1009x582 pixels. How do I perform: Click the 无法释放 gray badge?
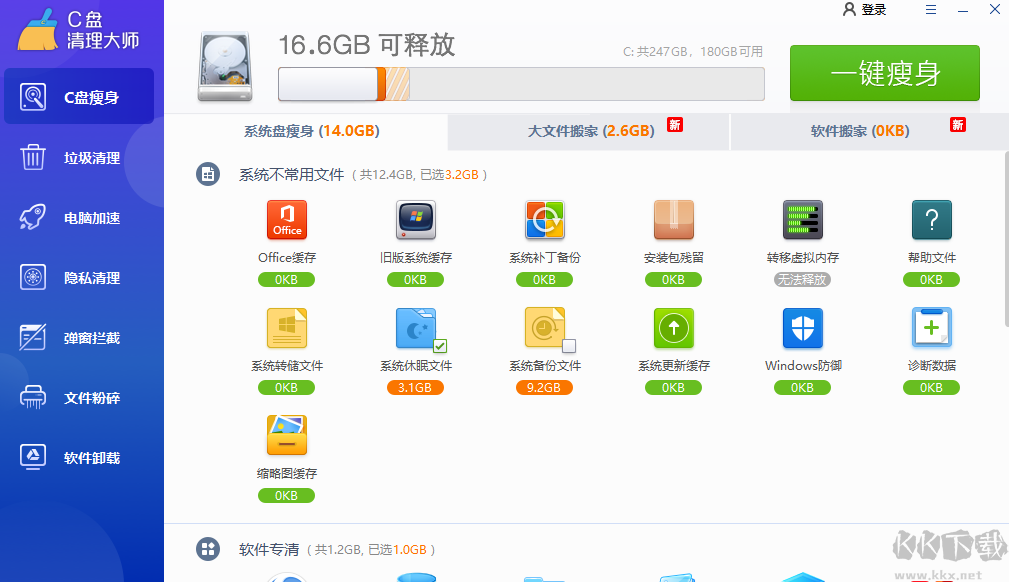(802, 279)
